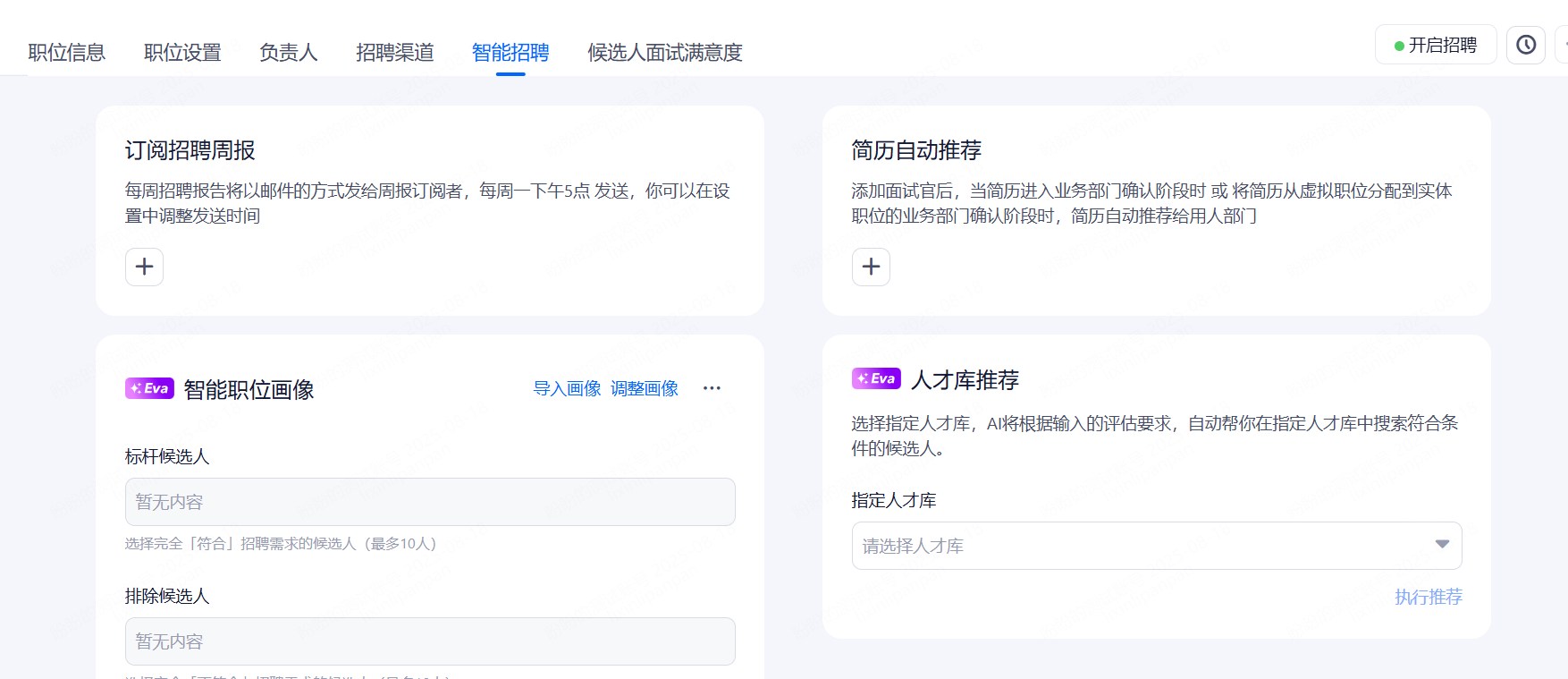The height and width of the screenshot is (679, 1568).
Task: Click the plus icon under 简历自动推荐
Action: point(871,267)
